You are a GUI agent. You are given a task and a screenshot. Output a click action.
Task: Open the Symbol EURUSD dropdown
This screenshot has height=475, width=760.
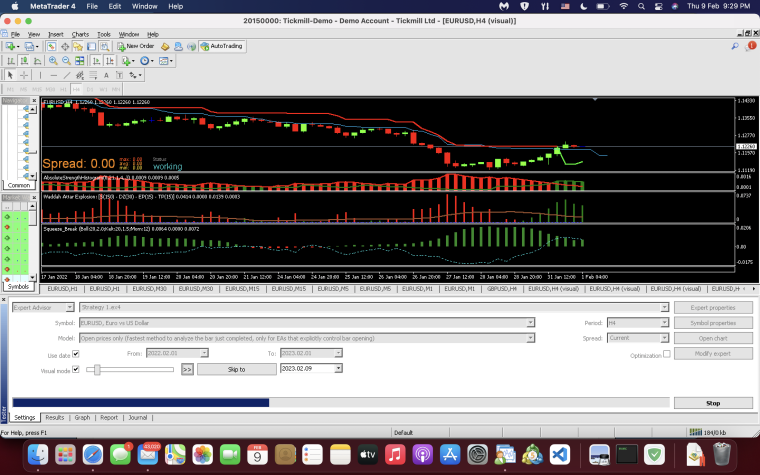(530, 323)
